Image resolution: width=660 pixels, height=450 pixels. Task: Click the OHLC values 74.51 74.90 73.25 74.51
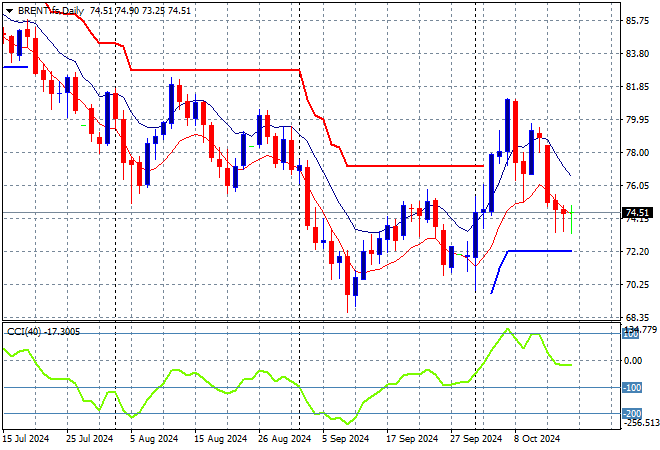point(140,11)
